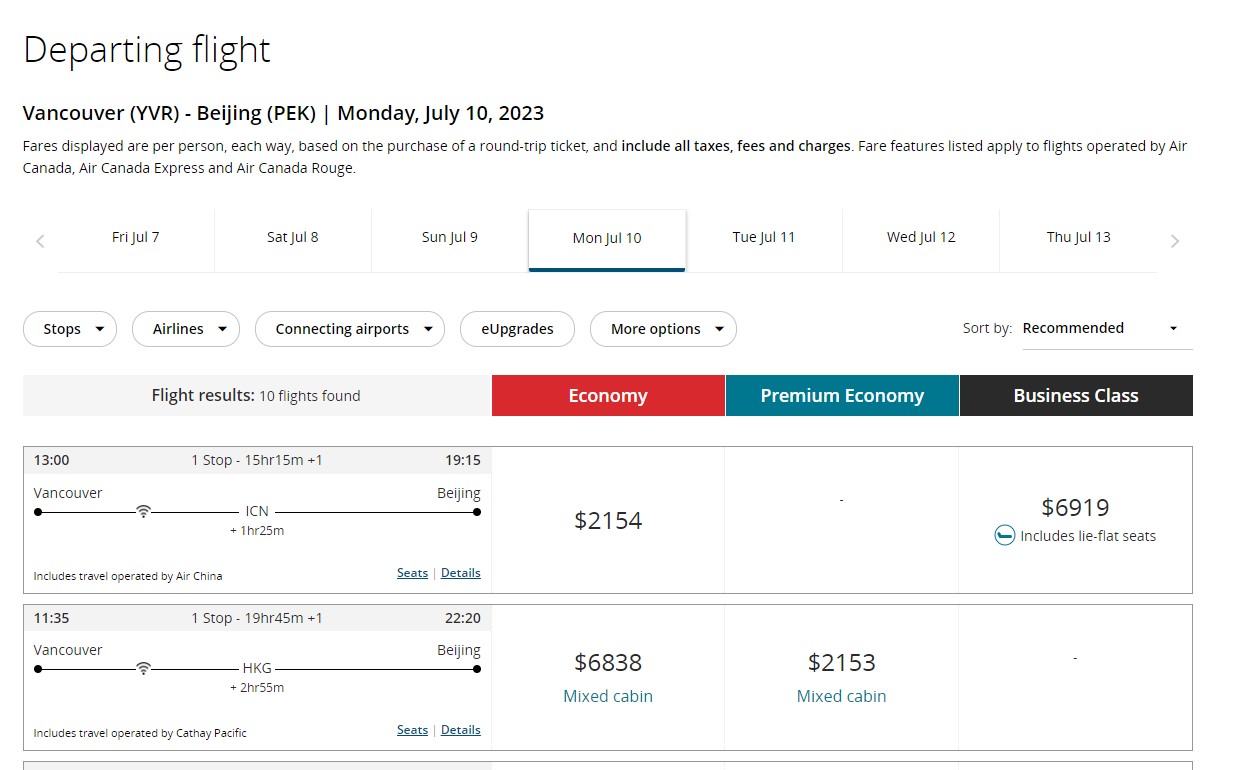The image size is (1234, 770).
Task: Click the eUpgrades filter button
Action: (x=517, y=329)
